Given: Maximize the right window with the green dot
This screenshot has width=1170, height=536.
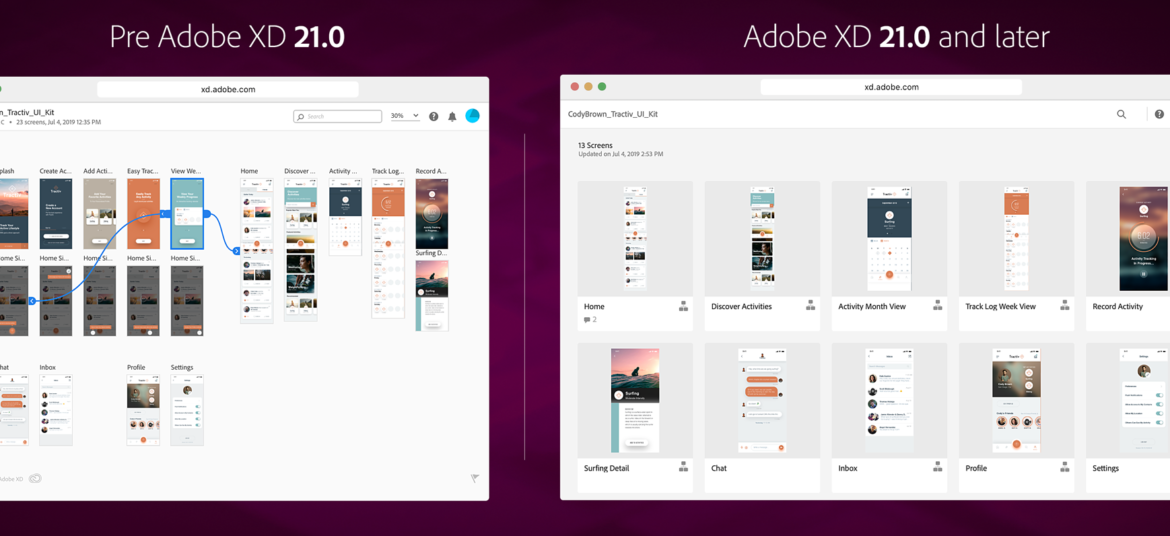Looking at the screenshot, I should [x=602, y=87].
